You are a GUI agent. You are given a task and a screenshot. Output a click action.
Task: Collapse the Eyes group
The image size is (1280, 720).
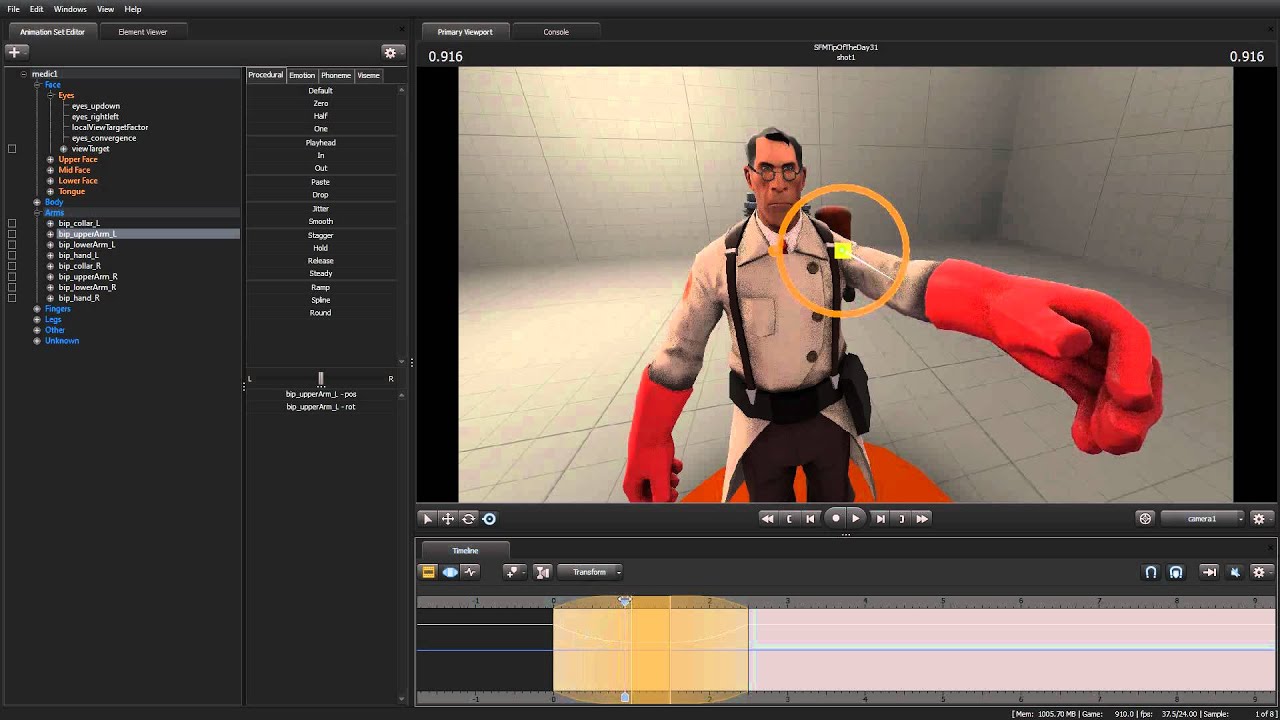pyautogui.click(x=50, y=95)
